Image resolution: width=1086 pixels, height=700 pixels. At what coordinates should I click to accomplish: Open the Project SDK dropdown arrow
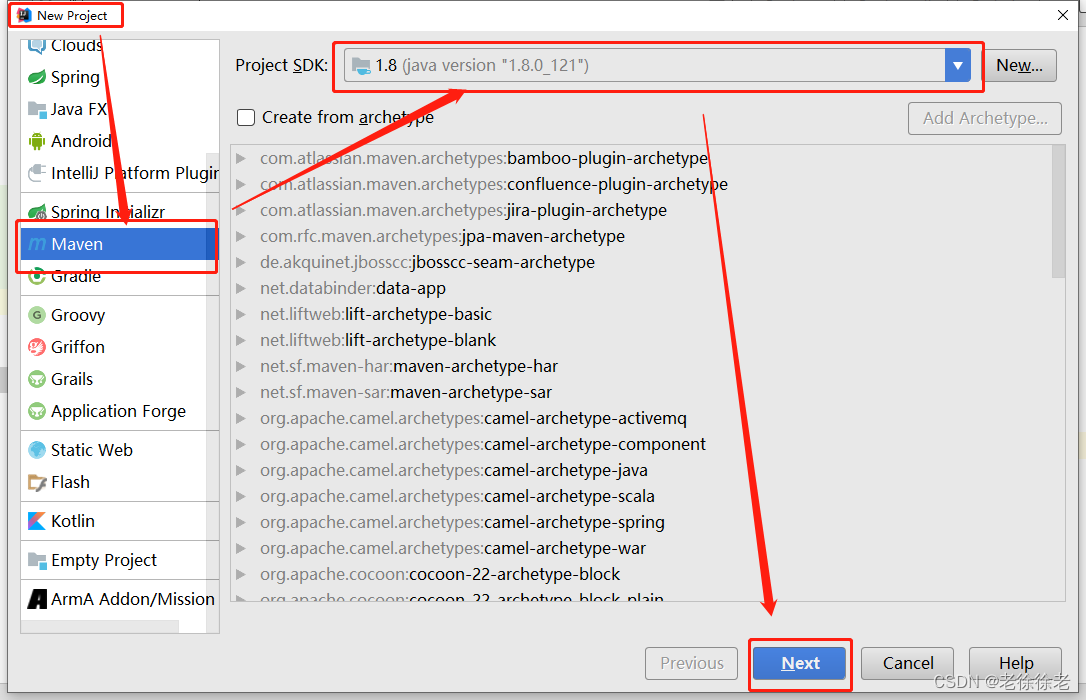957,66
